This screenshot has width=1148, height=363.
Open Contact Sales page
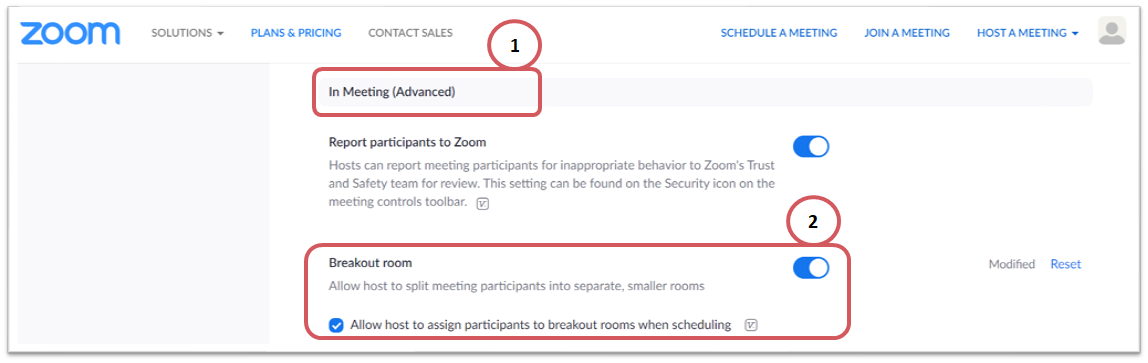tap(410, 33)
